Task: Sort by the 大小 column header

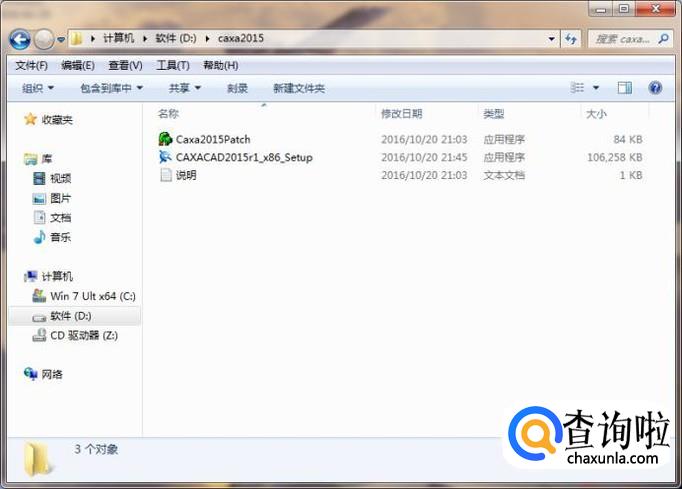Action: coord(596,114)
